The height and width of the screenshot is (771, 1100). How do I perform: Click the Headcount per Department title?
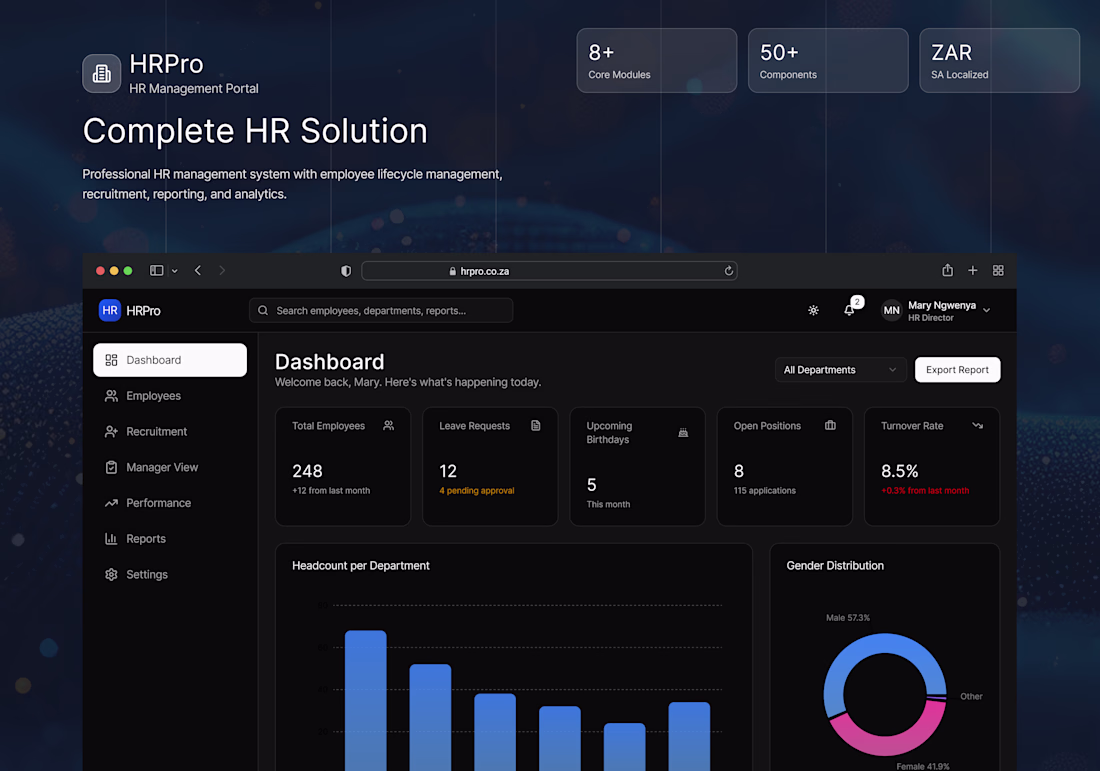coord(361,565)
